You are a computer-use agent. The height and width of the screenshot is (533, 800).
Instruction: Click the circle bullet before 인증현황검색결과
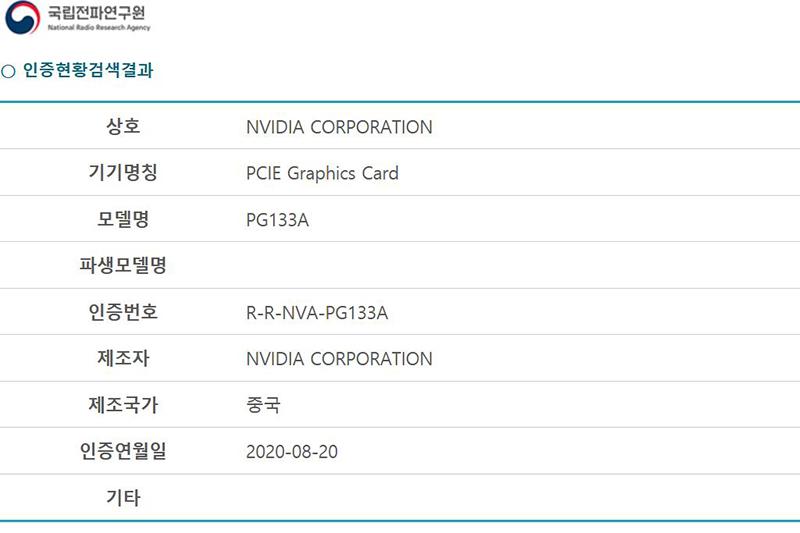click(8, 72)
